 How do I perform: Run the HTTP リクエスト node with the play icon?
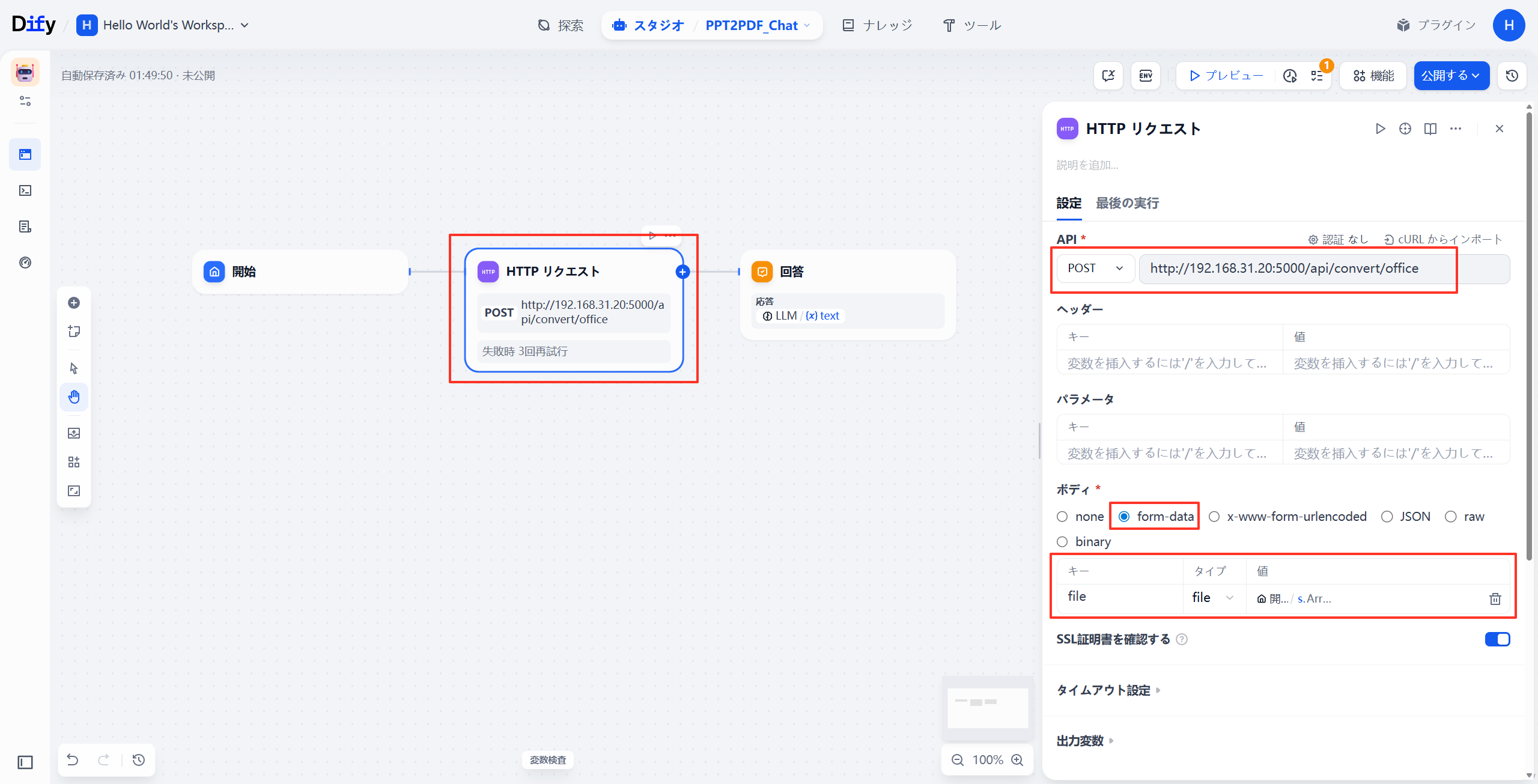1381,128
